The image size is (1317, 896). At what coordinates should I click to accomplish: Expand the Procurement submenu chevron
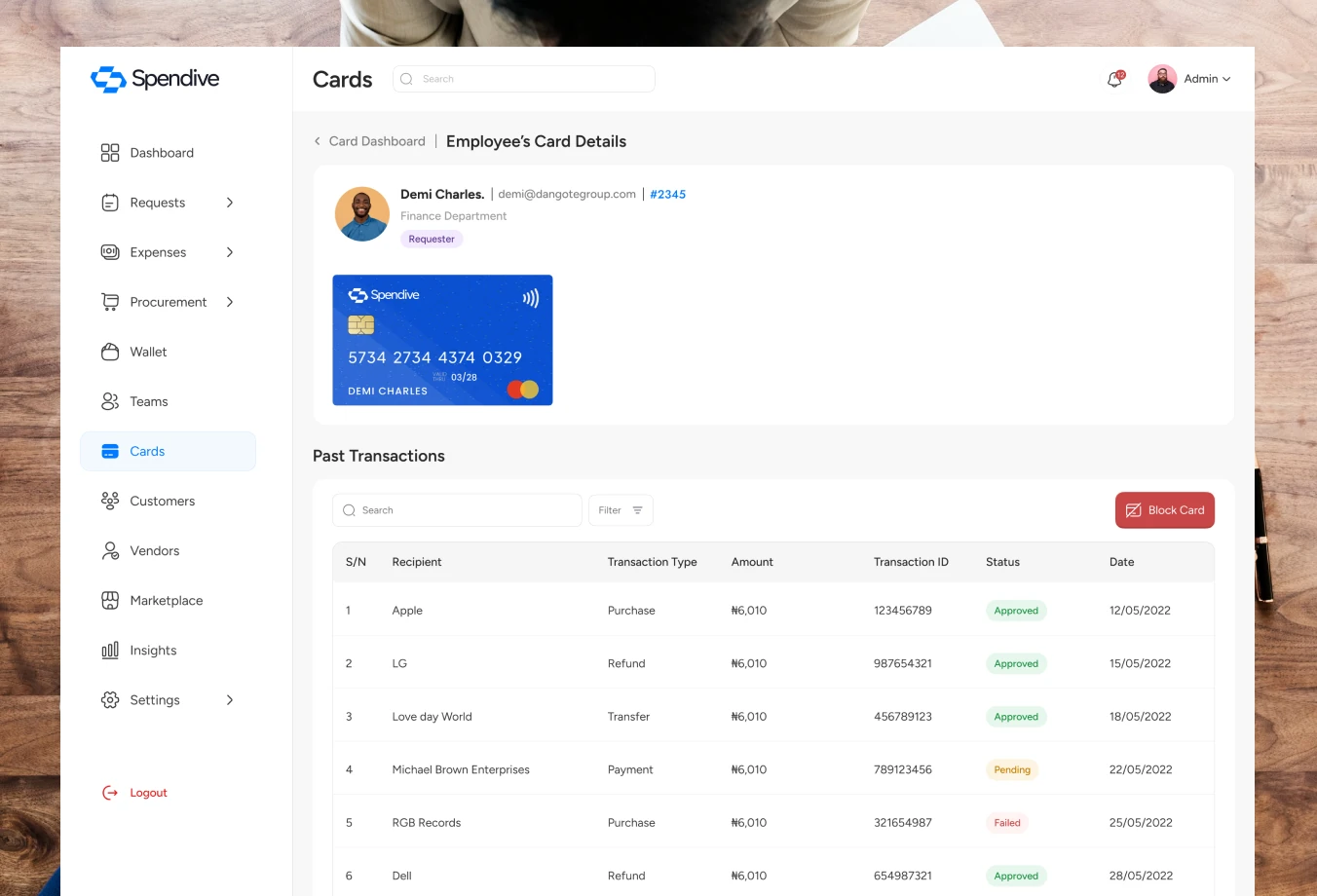tap(230, 302)
